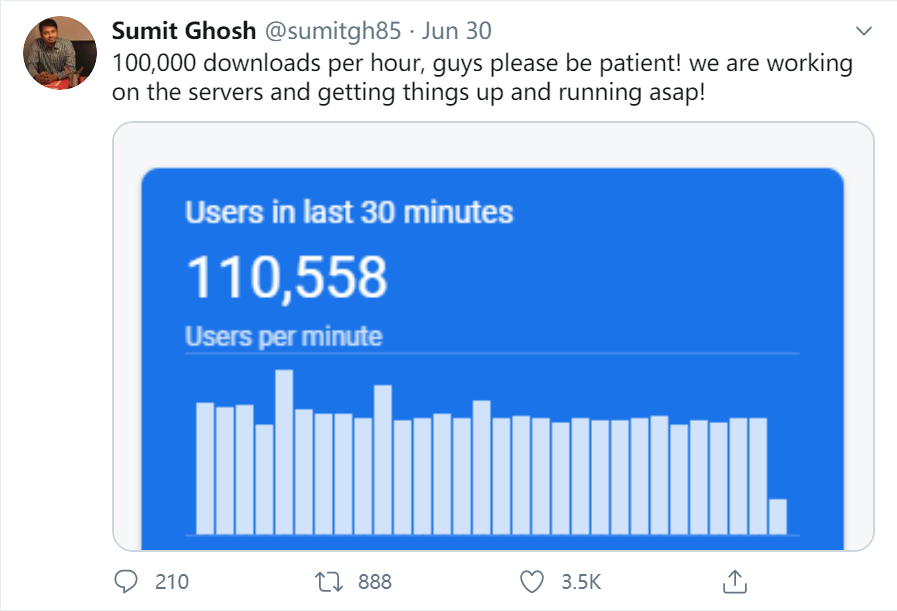Image resolution: width=897 pixels, height=611 pixels.
Task: Click the 'Users in last 30 minutes' heading
Action: [349, 212]
